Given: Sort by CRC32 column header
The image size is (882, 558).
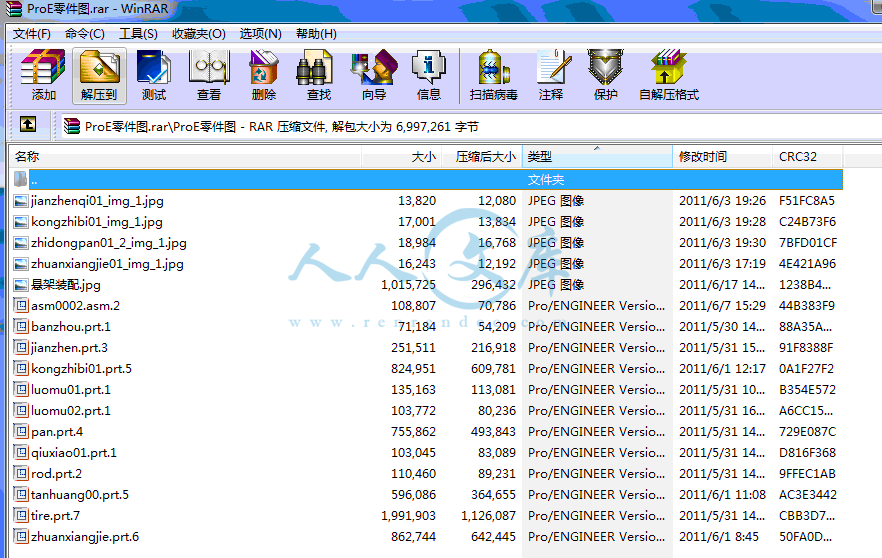Looking at the screenshot, I should [x=807, y=156].
